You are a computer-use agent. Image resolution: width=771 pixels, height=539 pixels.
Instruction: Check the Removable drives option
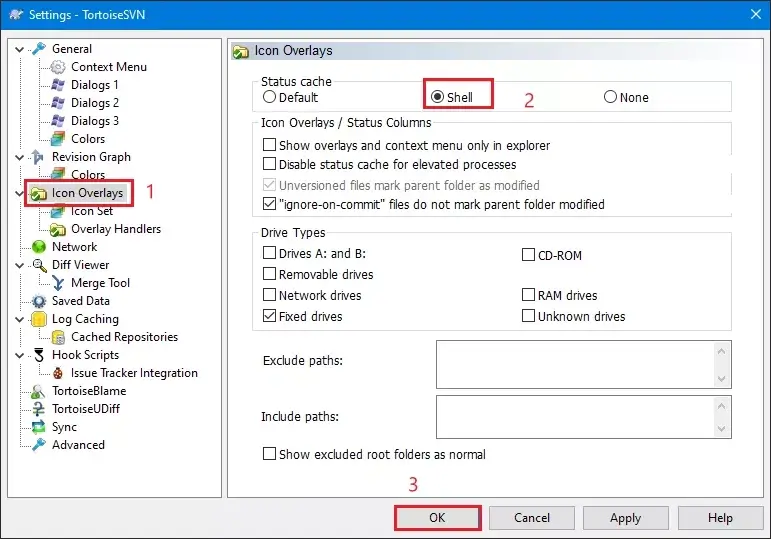coord(269,273)
